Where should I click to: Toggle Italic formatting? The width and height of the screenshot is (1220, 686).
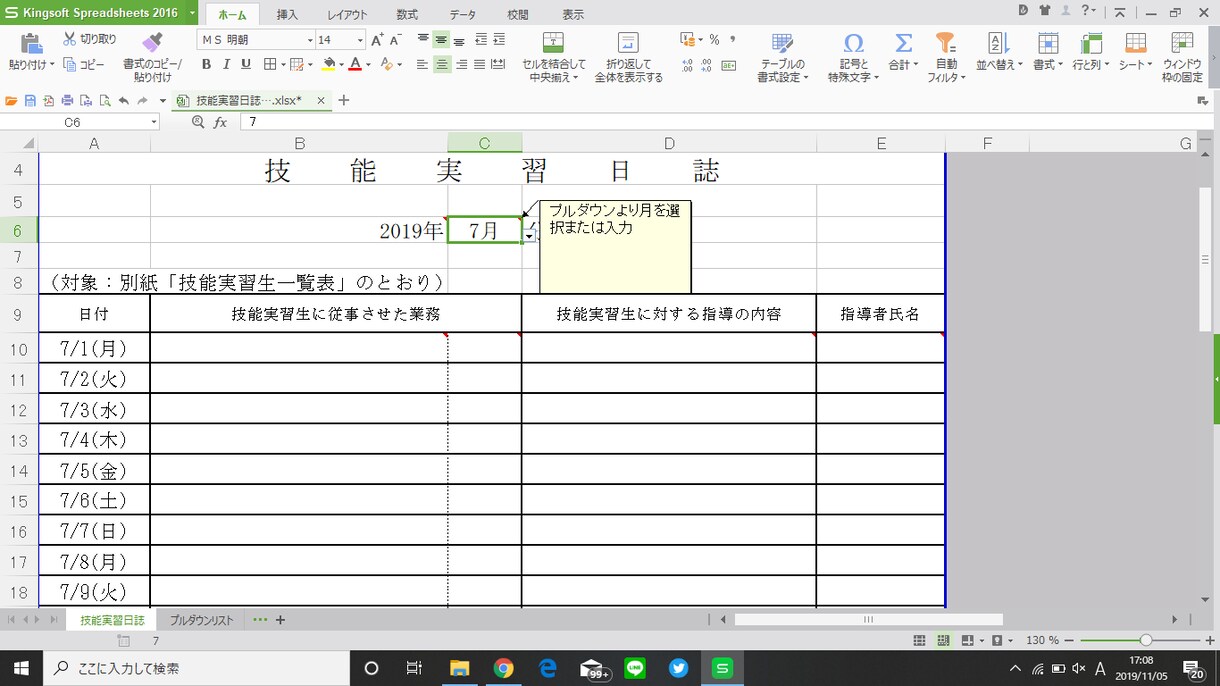click(227, 65)
